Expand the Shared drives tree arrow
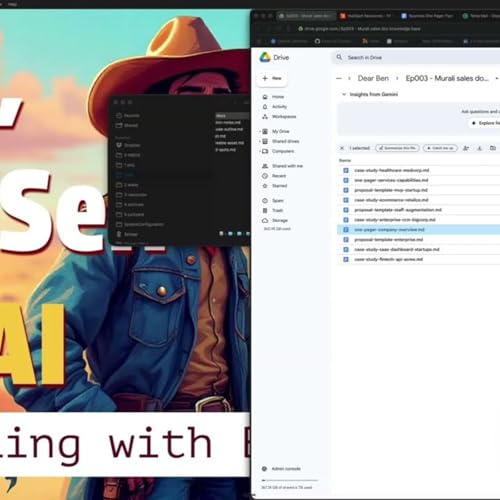 (260, 141)
